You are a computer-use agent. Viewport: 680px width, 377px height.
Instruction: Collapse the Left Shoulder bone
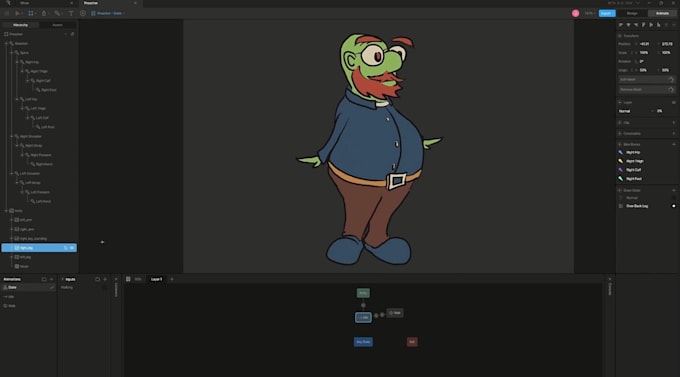point(11,174)
